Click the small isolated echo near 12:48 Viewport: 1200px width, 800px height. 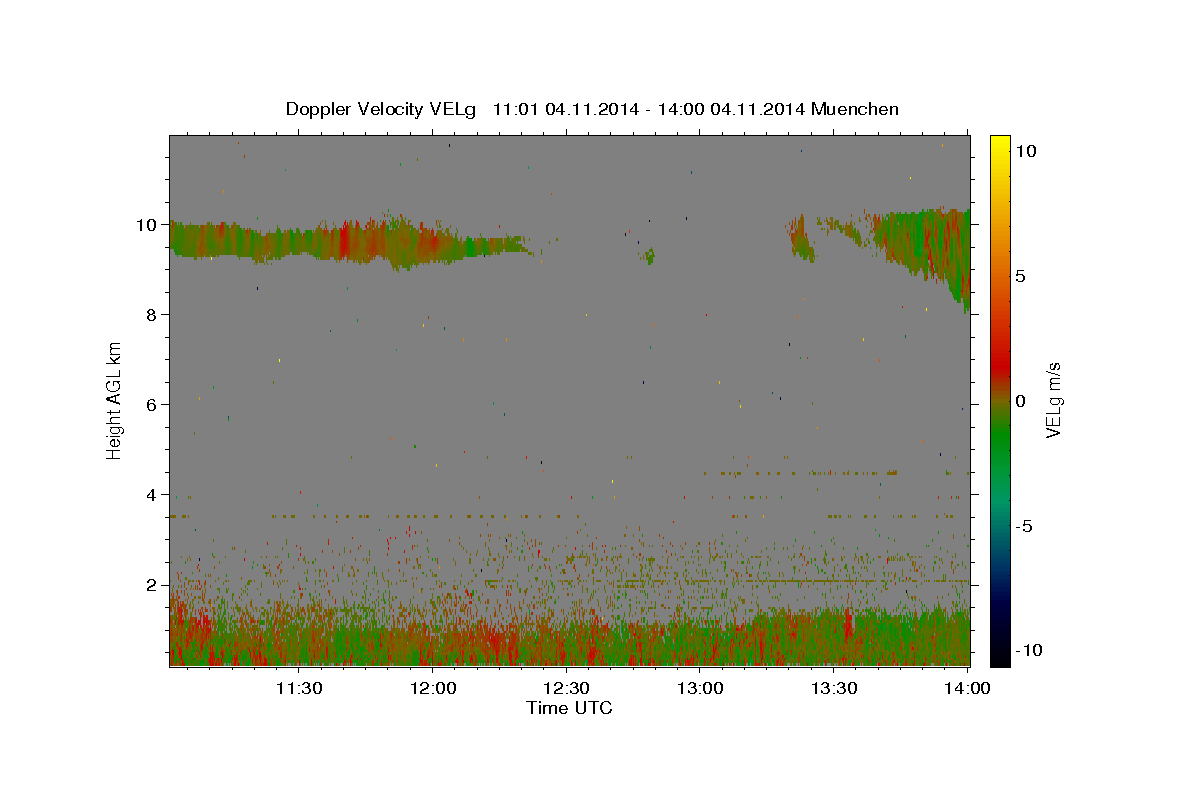point(650,257)
